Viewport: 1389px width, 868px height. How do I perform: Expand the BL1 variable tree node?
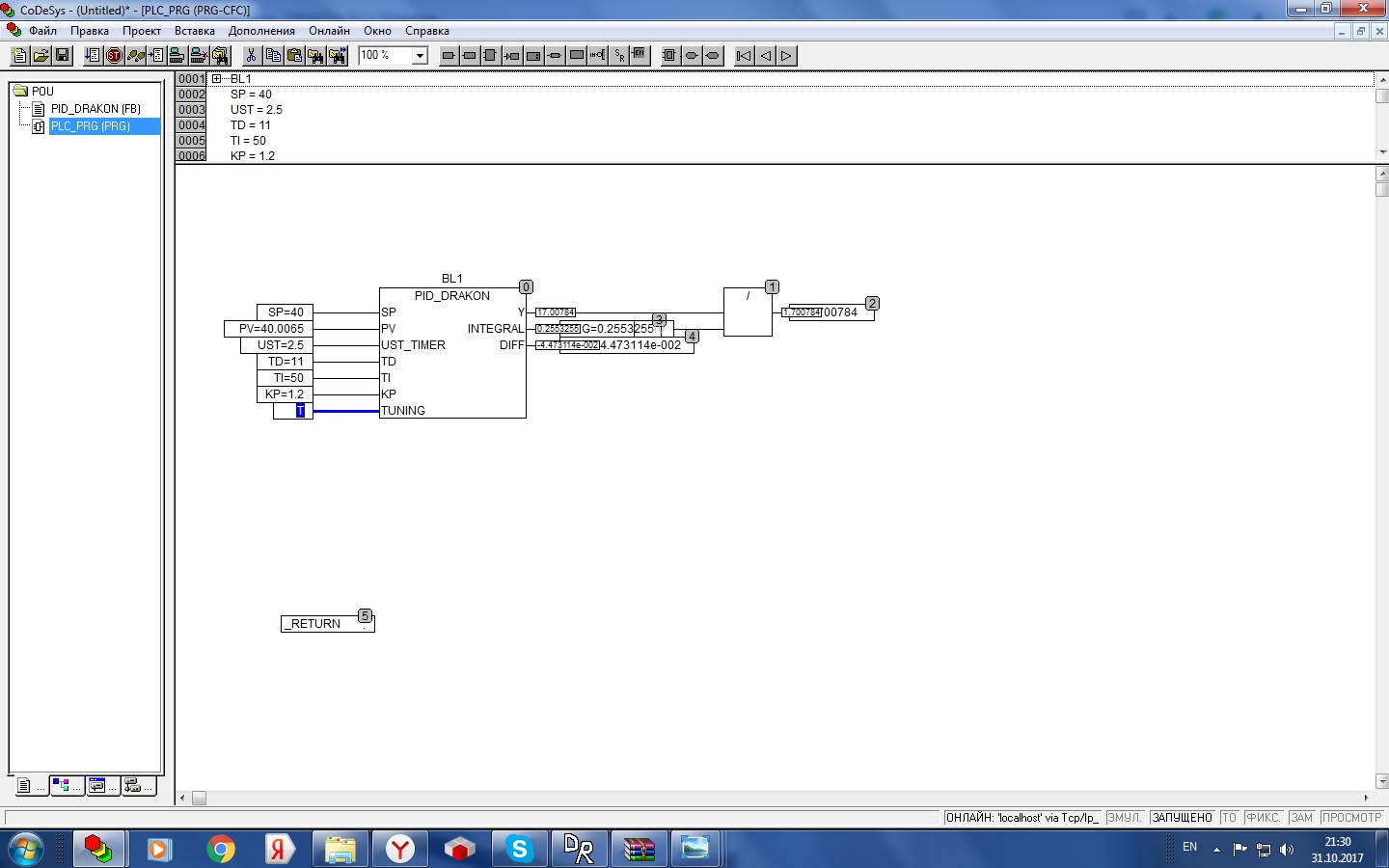point(217,79)
